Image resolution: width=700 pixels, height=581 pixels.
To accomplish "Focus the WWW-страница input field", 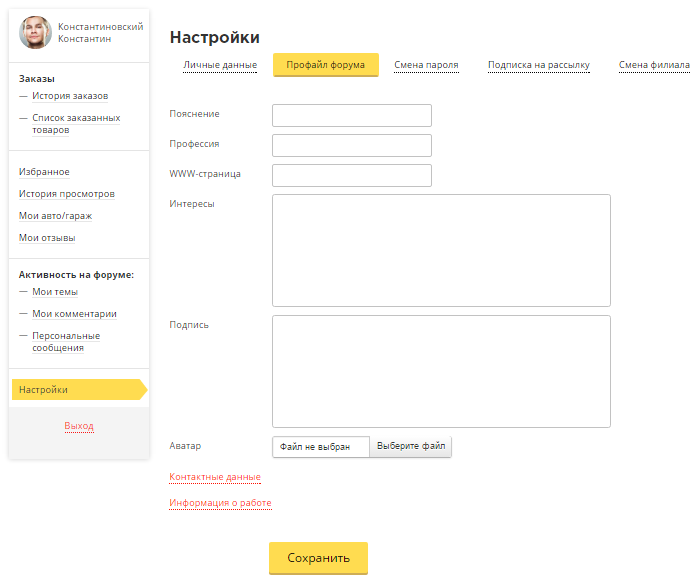I will (x=352, y=175).
